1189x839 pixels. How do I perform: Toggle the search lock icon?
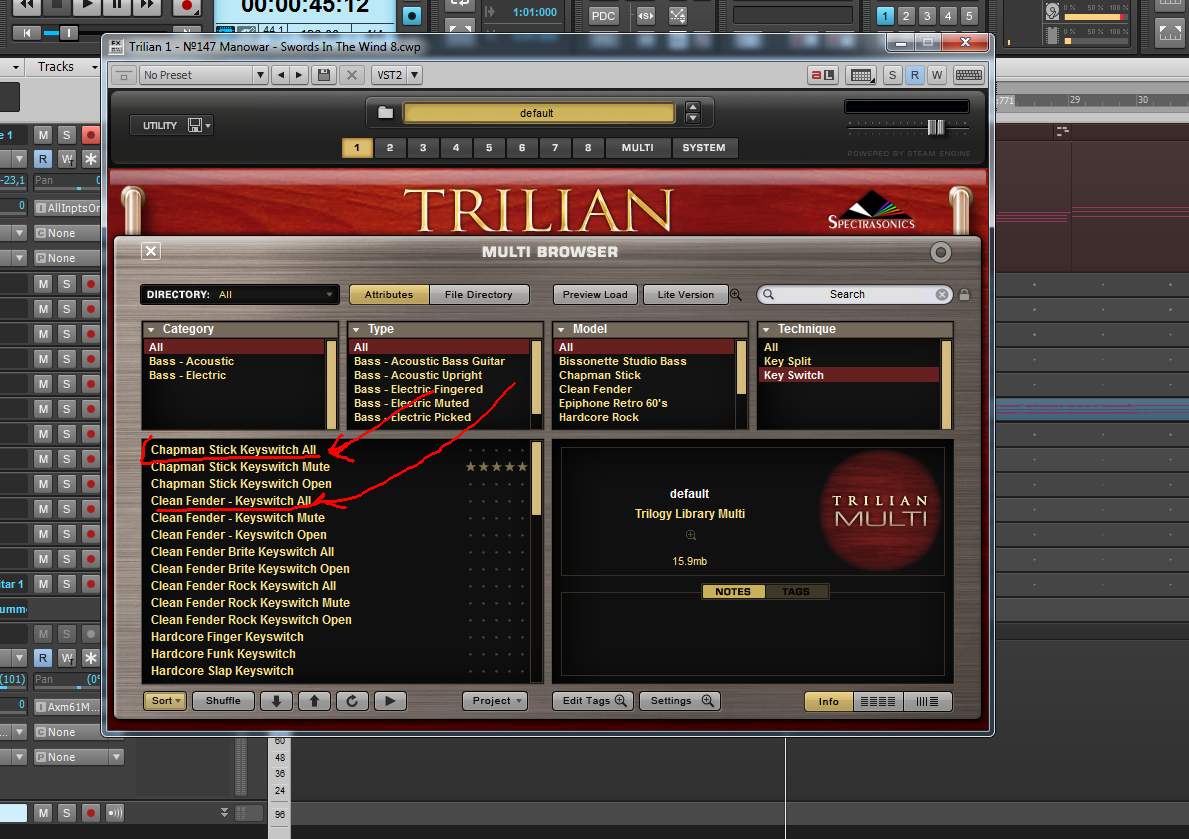click(964, 294)
